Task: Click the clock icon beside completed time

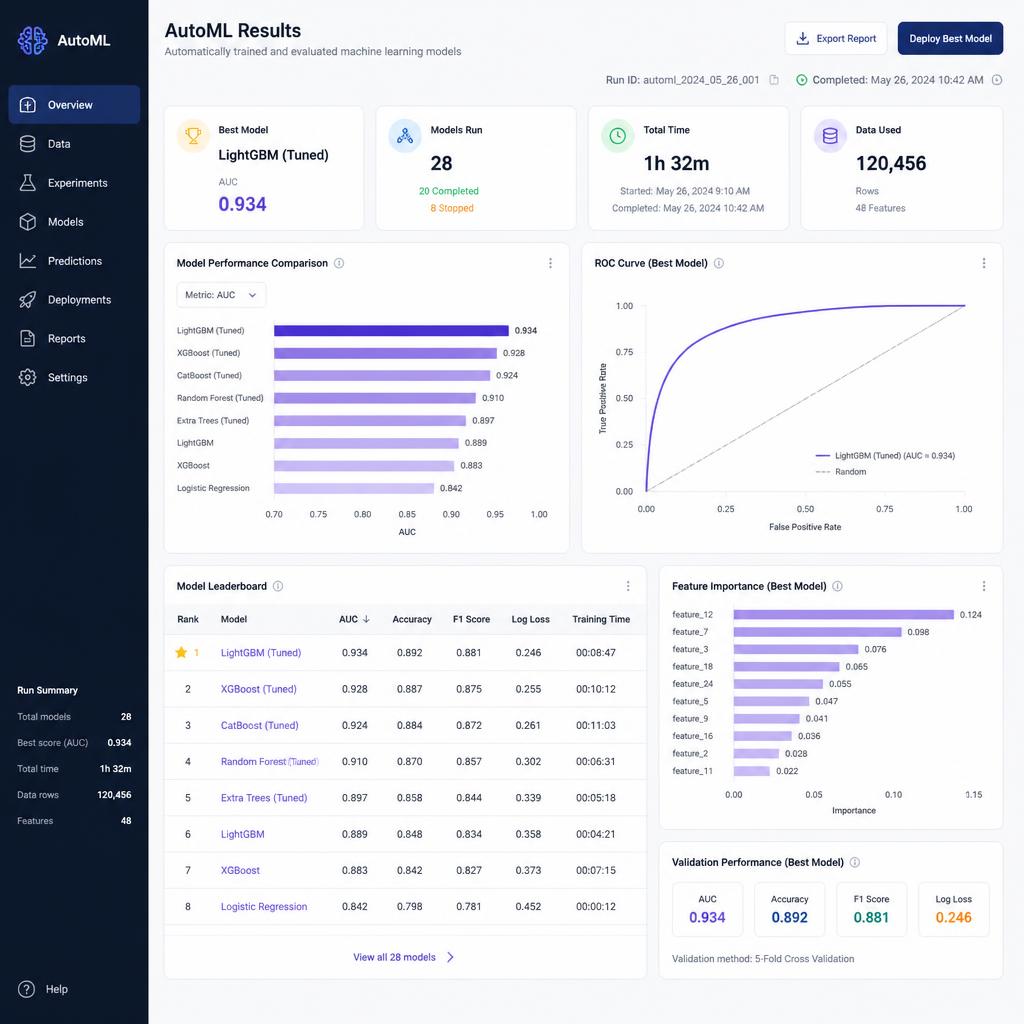Action: [x=997, y=80]
